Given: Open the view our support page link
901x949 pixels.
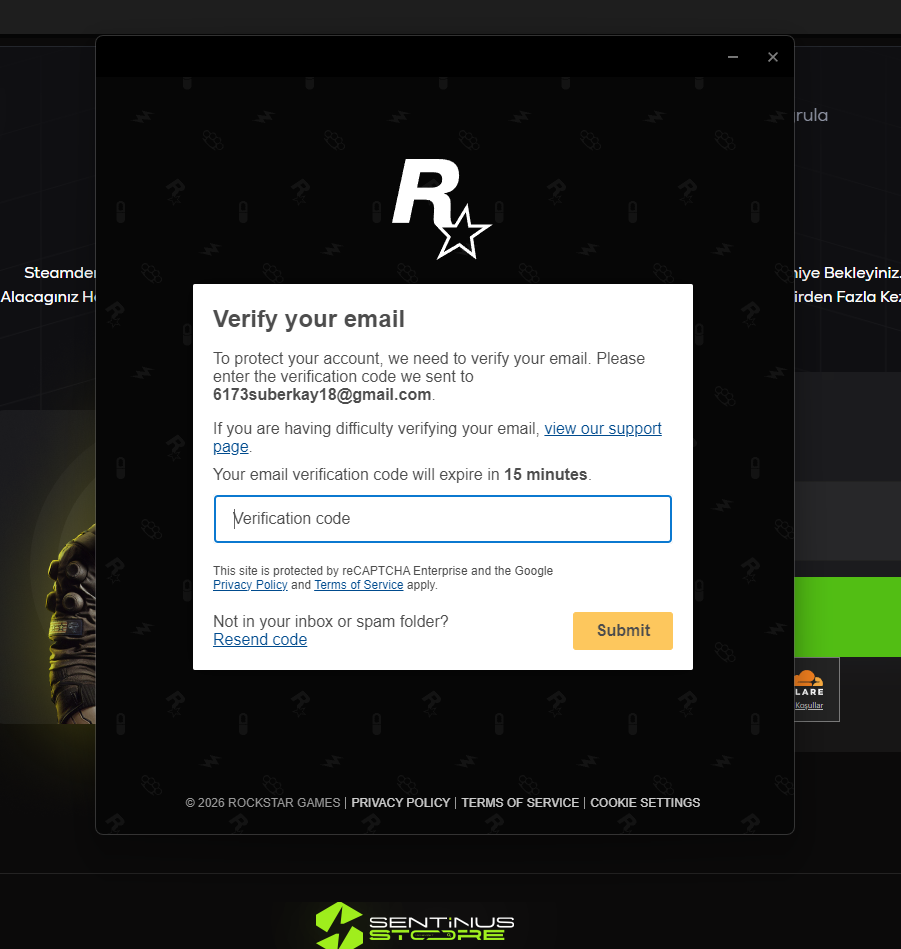Looking at the screenshot, I should [603, 429].
